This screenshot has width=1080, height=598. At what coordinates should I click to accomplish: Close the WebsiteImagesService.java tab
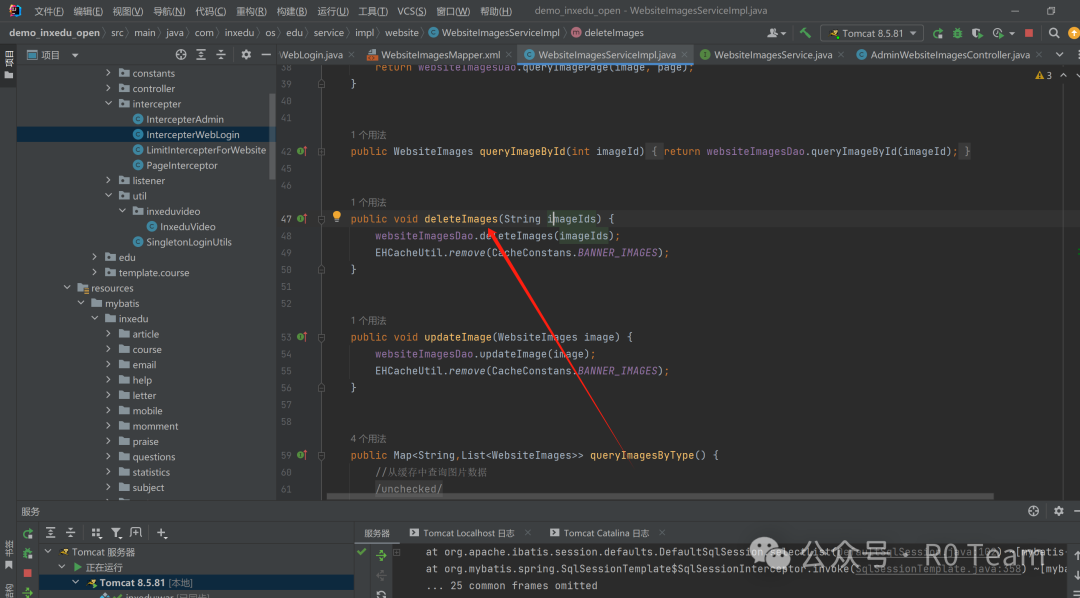842,55
